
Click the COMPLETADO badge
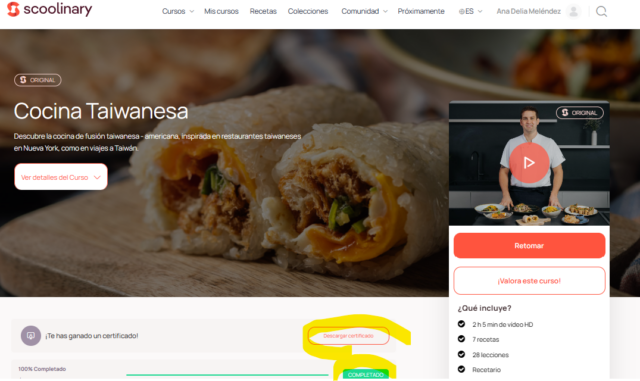(366, 374)
